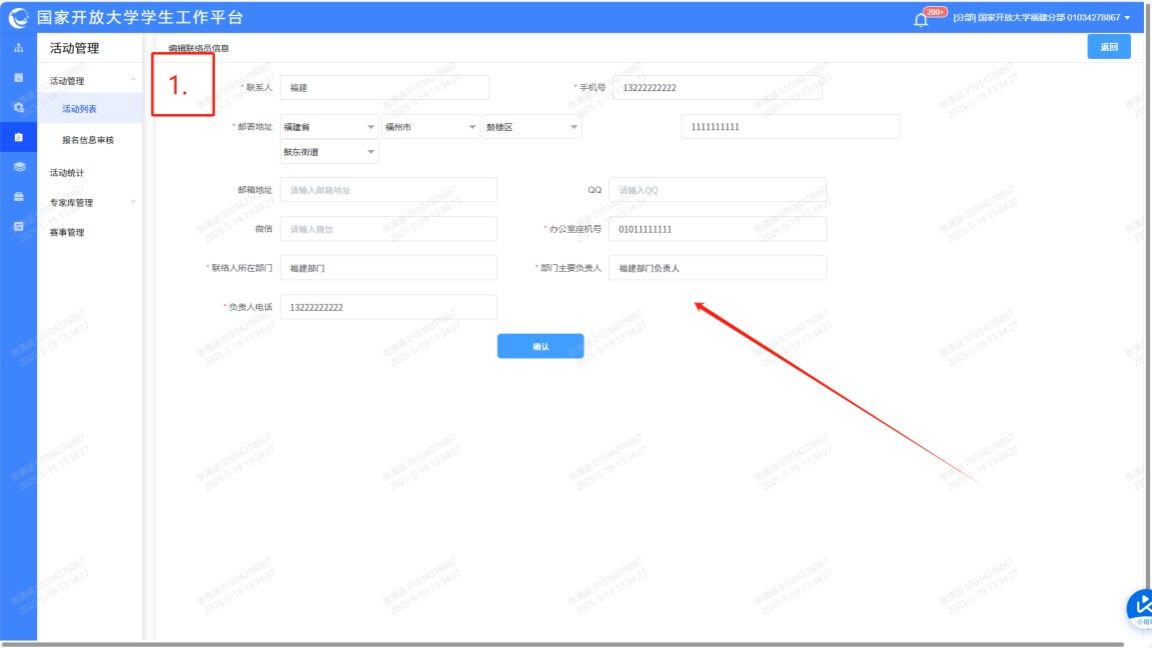Open 活动统计 in the side menu
The width and height of the screenshot is (1152, 648).
point(69,173)
